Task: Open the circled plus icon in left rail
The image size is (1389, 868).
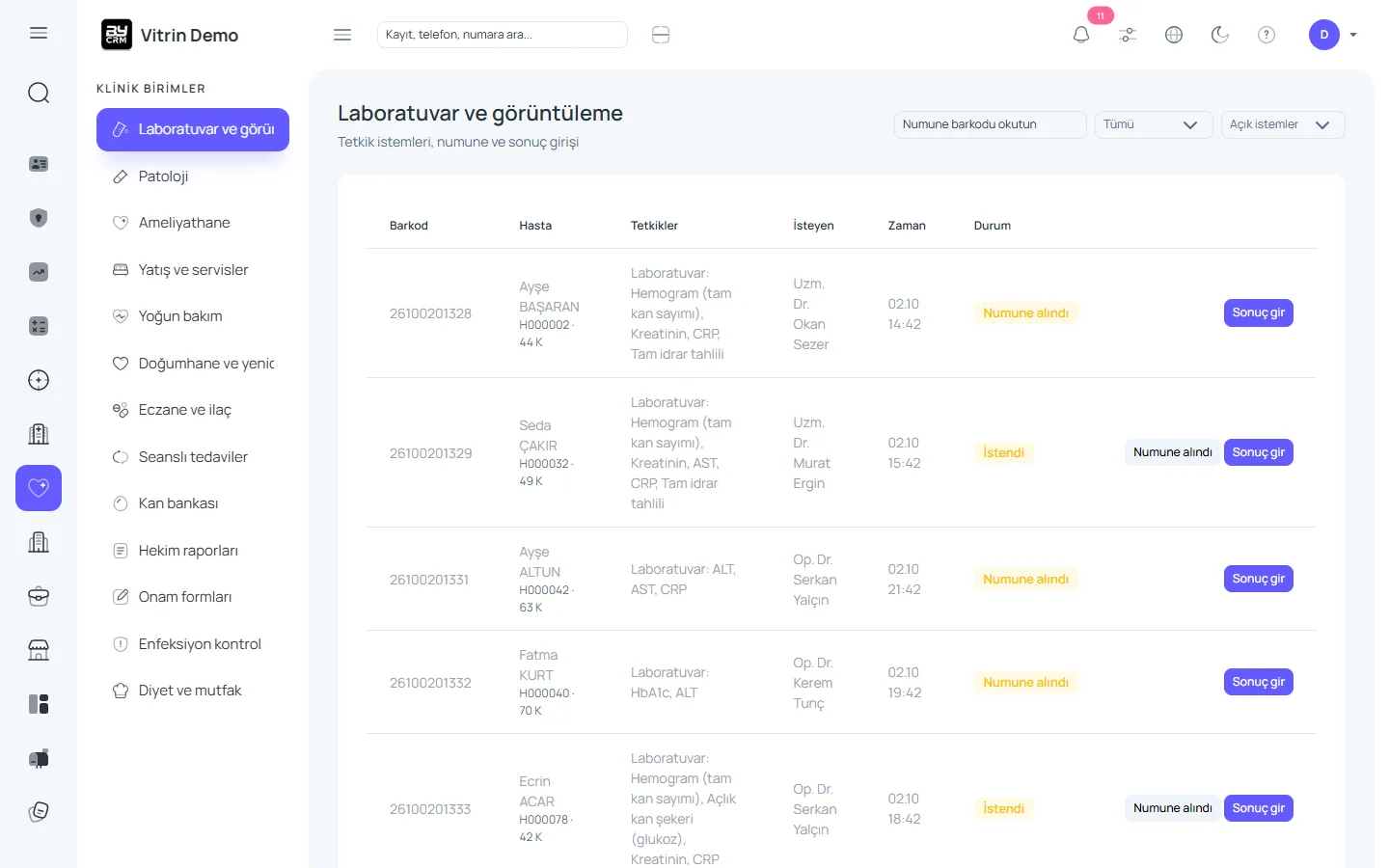Action: point(39,380)
